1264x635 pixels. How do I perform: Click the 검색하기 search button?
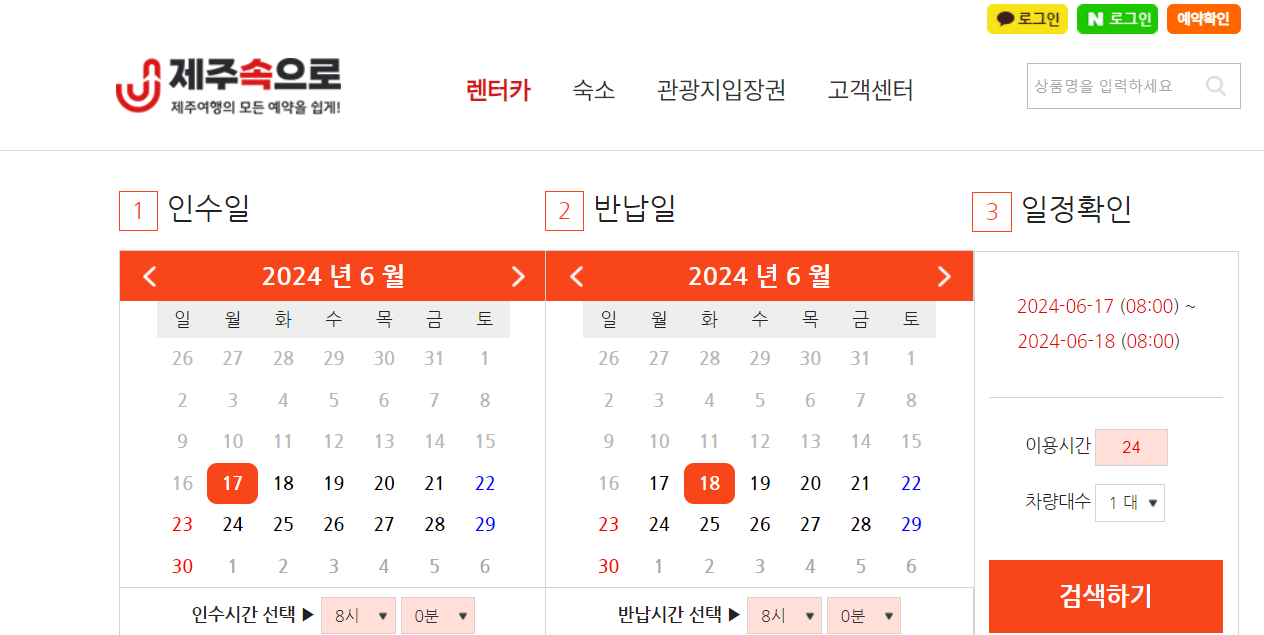[x=1106, y=596]
